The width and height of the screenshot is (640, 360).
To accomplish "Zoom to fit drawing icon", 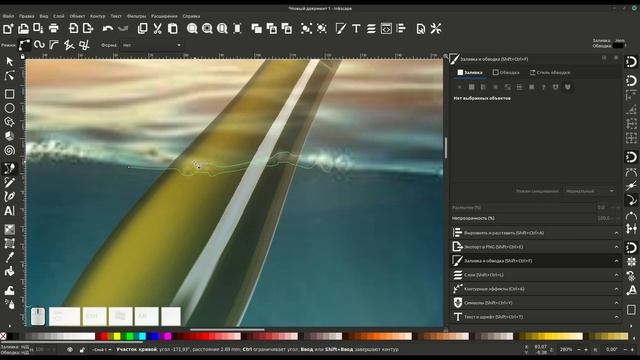I will 207,29.
